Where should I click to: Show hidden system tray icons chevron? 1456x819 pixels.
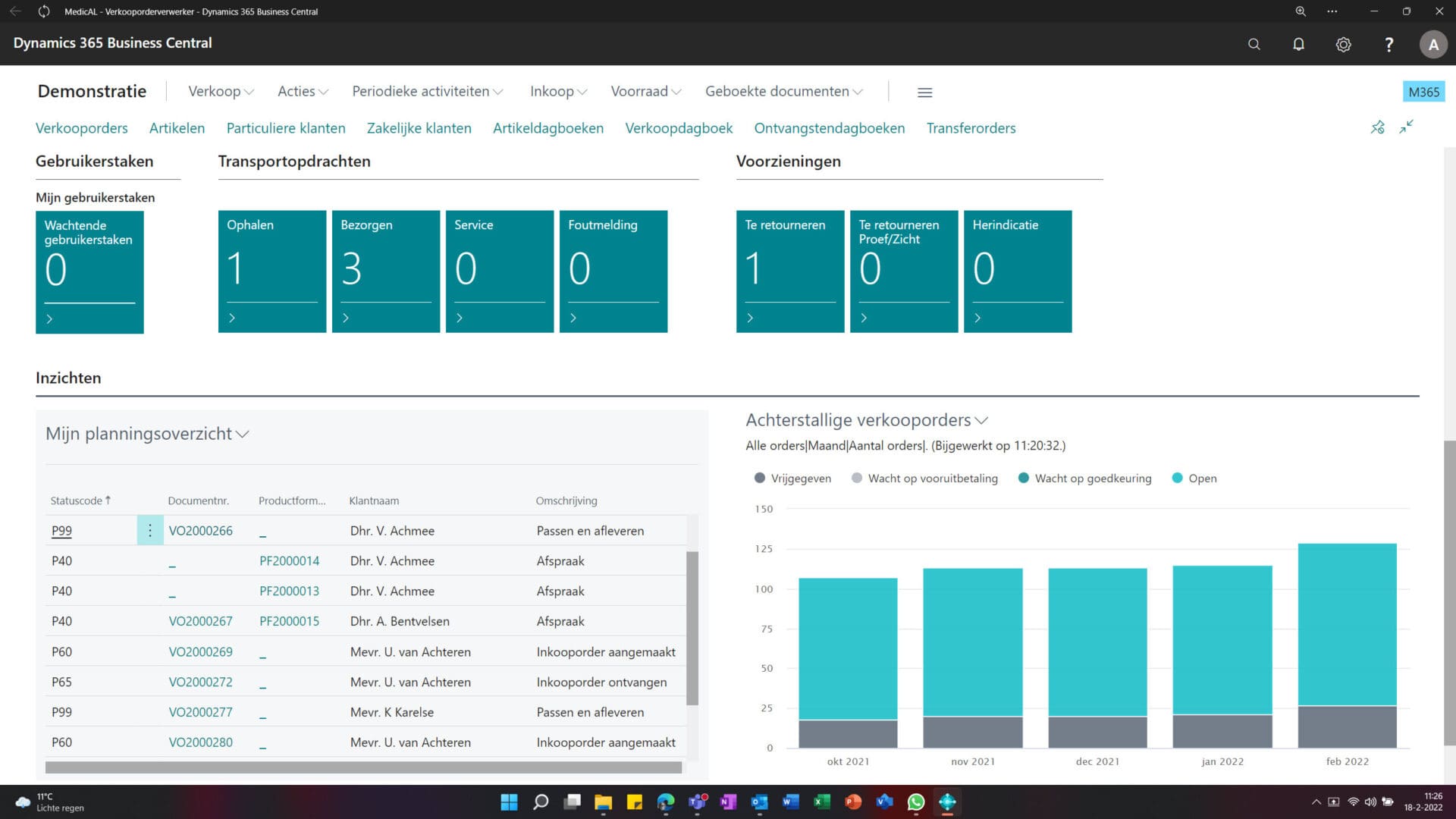point(1316,802)
